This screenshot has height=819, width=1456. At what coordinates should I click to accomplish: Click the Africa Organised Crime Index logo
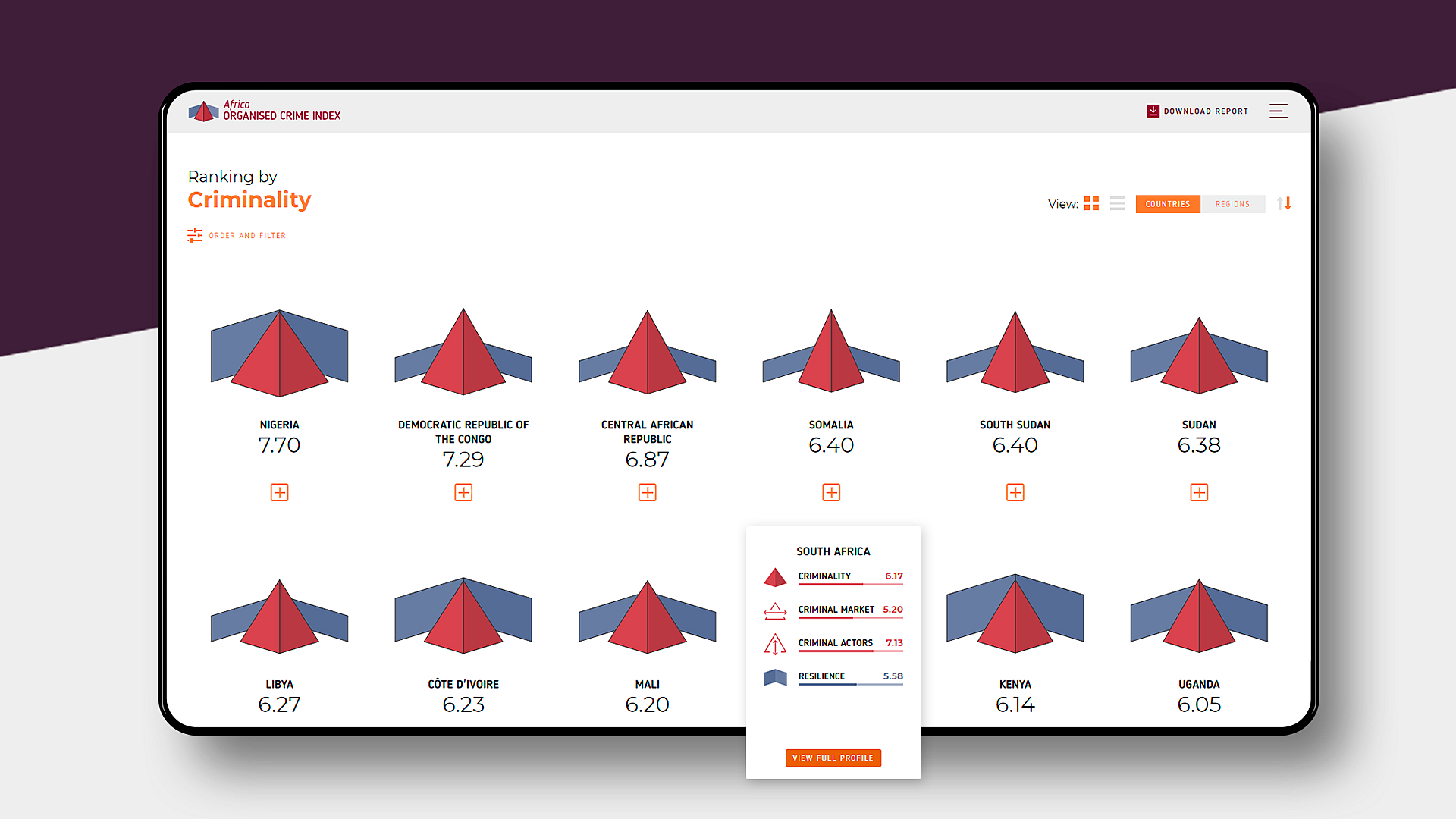pos(265,111)
